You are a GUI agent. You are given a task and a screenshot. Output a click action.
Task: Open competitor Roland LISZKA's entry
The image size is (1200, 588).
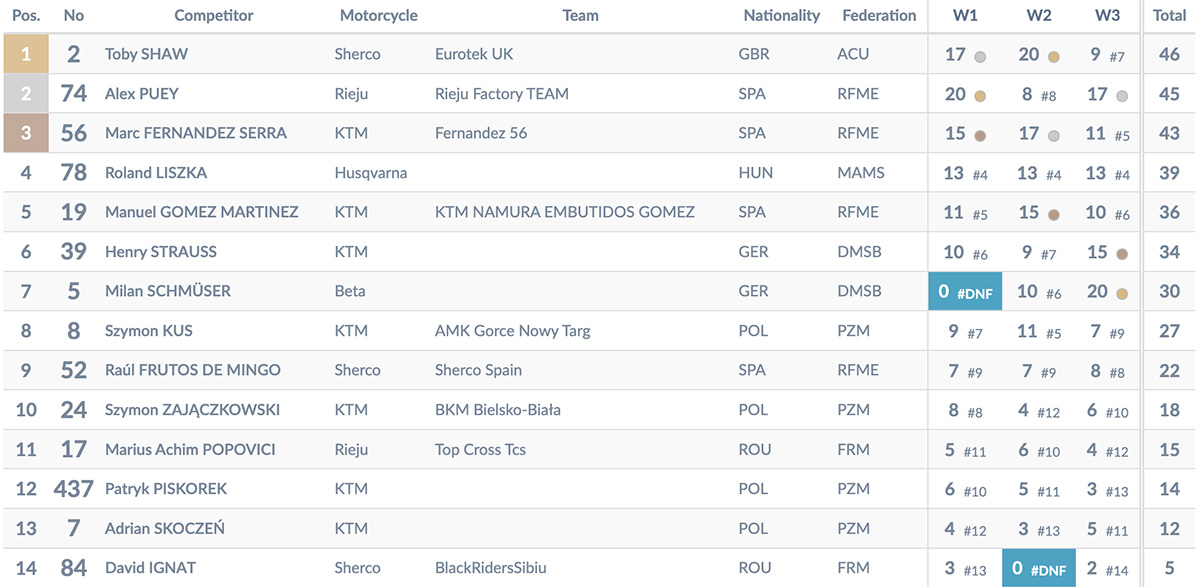156,173
